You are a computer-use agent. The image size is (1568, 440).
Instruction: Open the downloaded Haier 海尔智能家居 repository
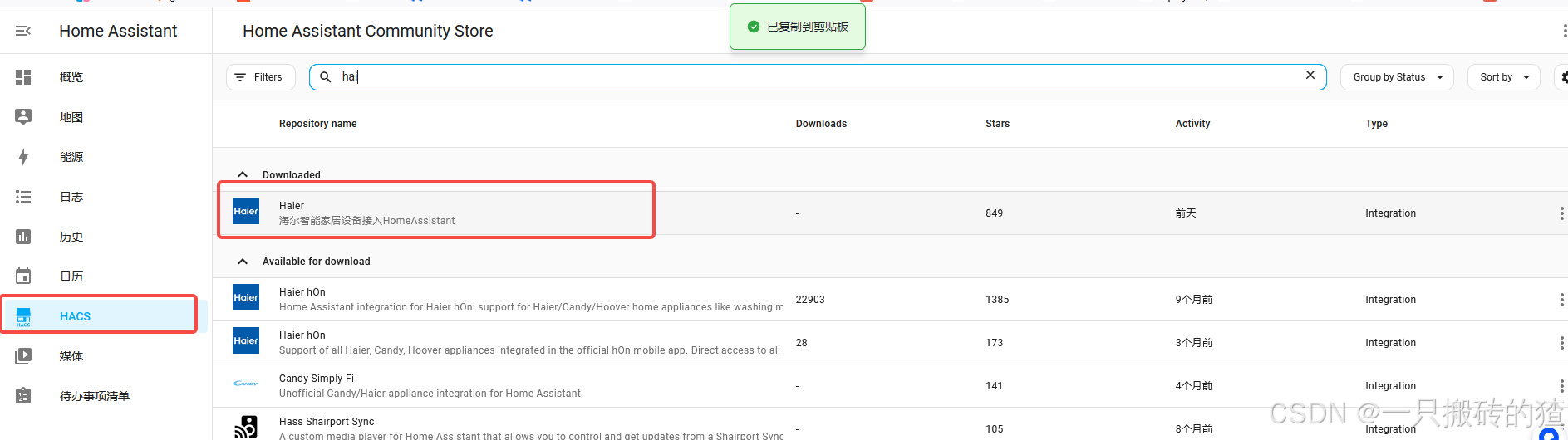890,213
